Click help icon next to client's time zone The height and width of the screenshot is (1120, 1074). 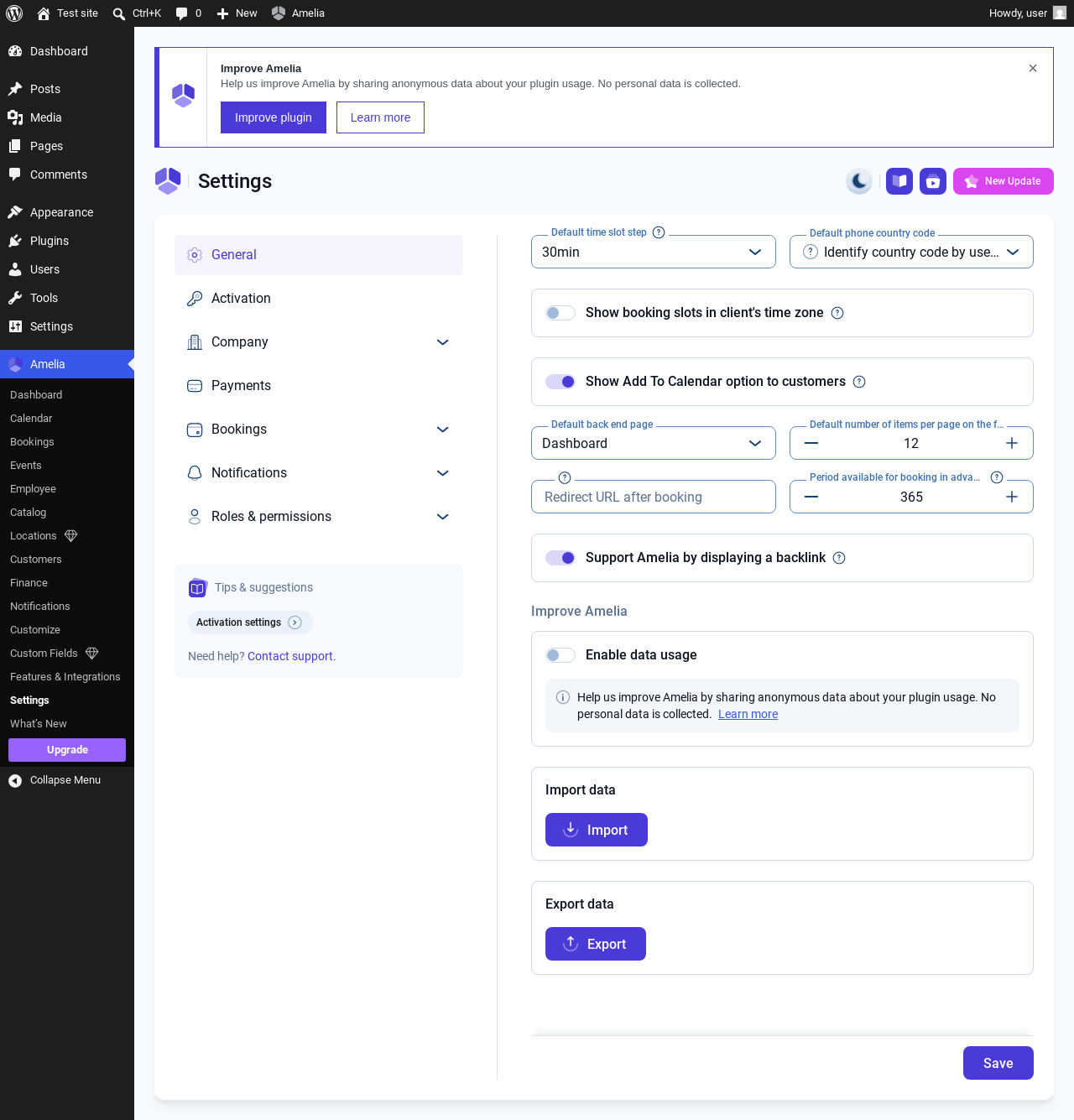coord(837,313)
